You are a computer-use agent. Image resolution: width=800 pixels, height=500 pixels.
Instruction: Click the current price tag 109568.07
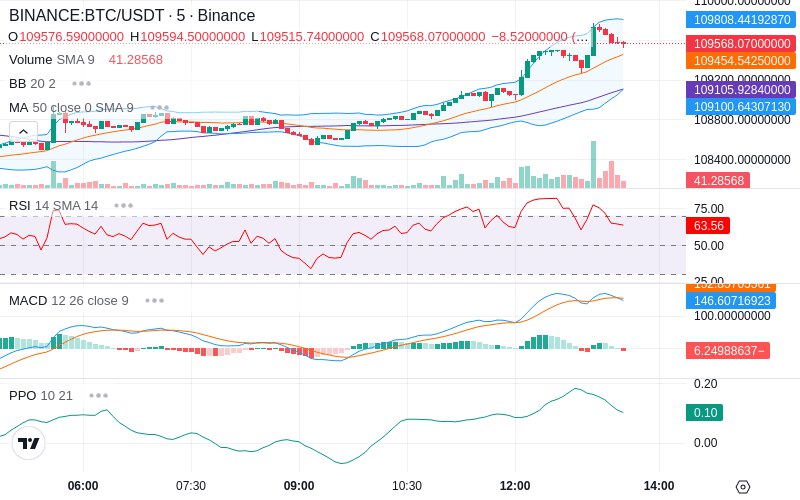[x=741, y=43]
